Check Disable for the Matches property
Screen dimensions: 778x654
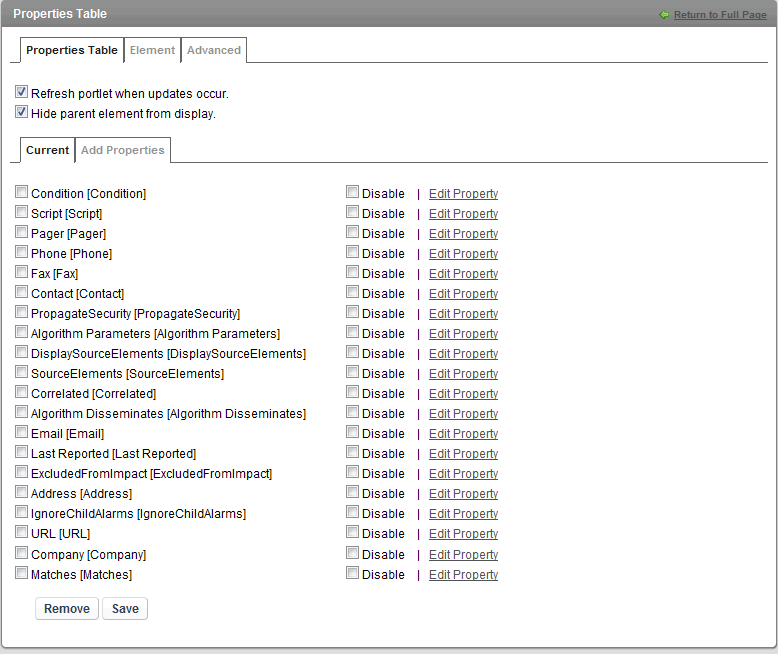pos(352,573)
